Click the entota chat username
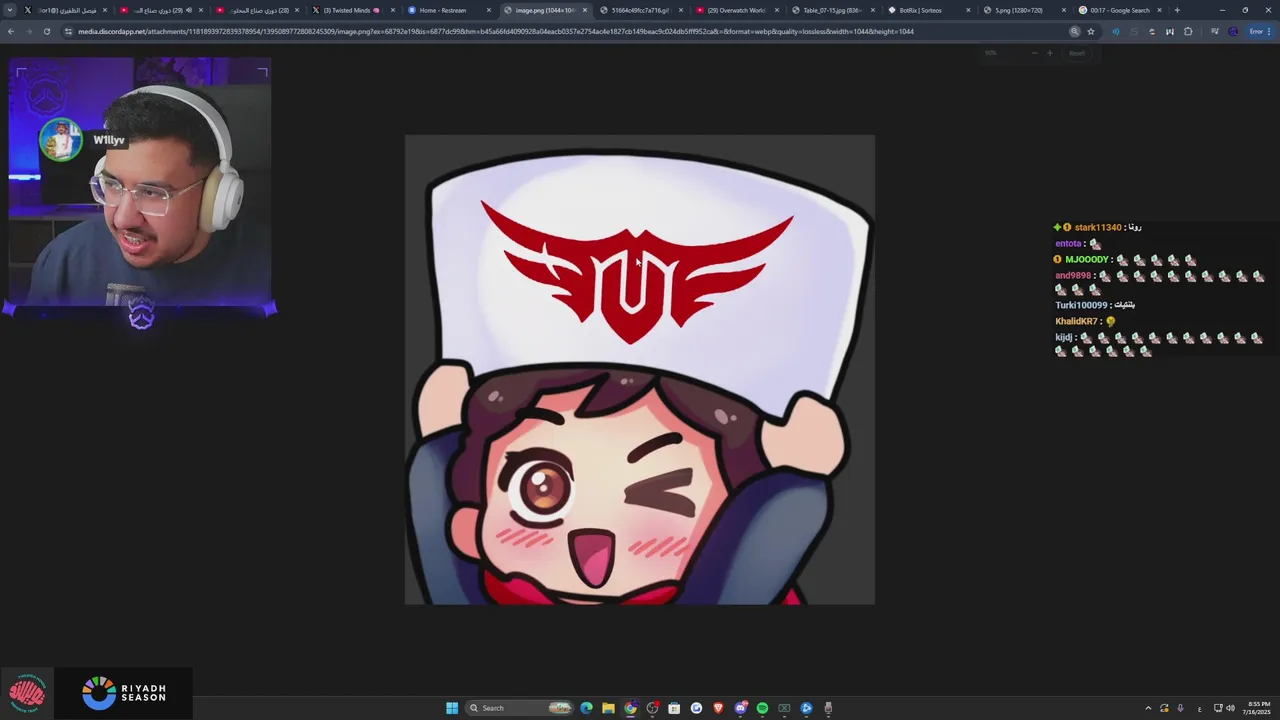1280x720 pixels. coord(1068,243)
